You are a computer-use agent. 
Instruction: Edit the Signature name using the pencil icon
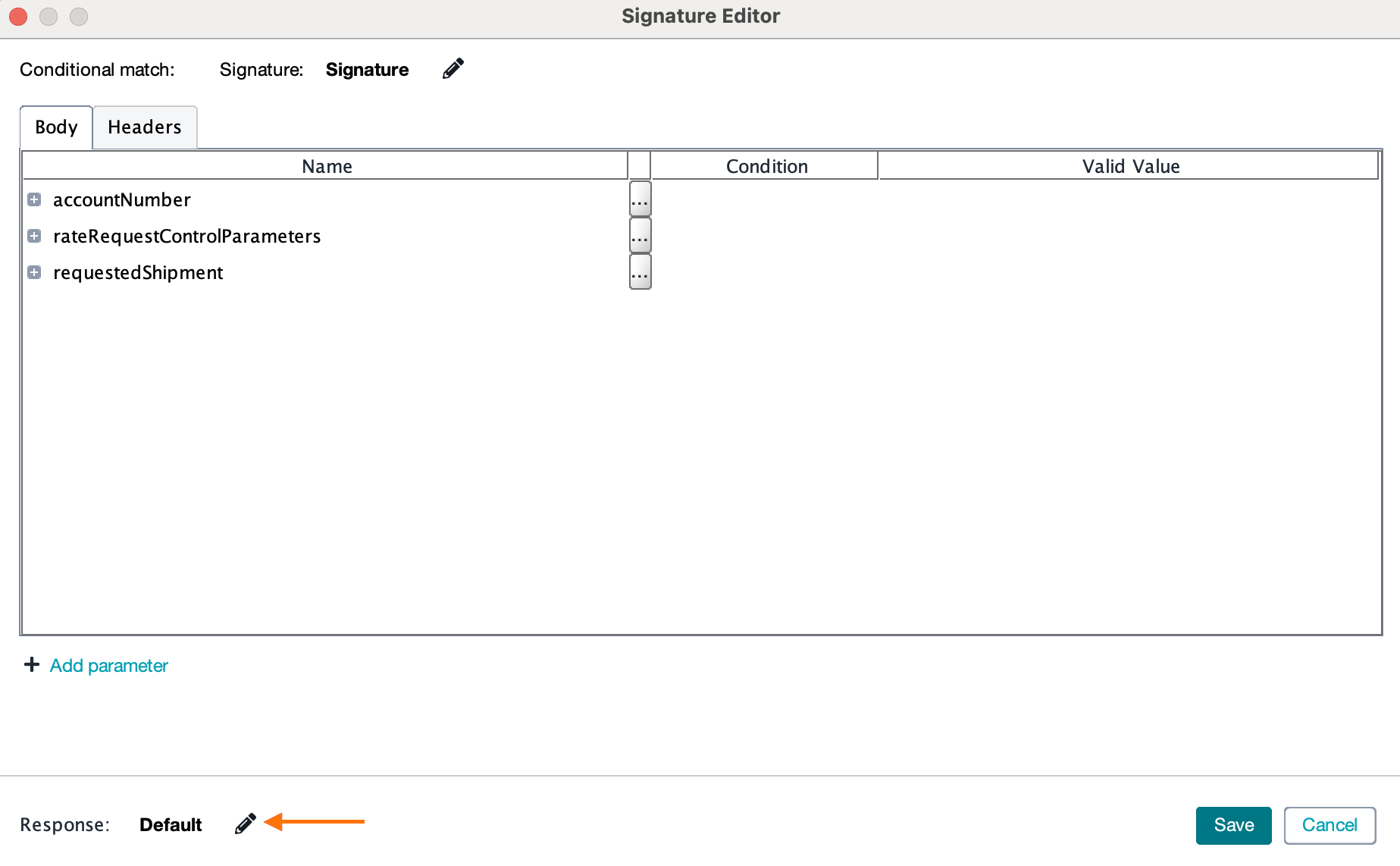[x=453, y=68]
